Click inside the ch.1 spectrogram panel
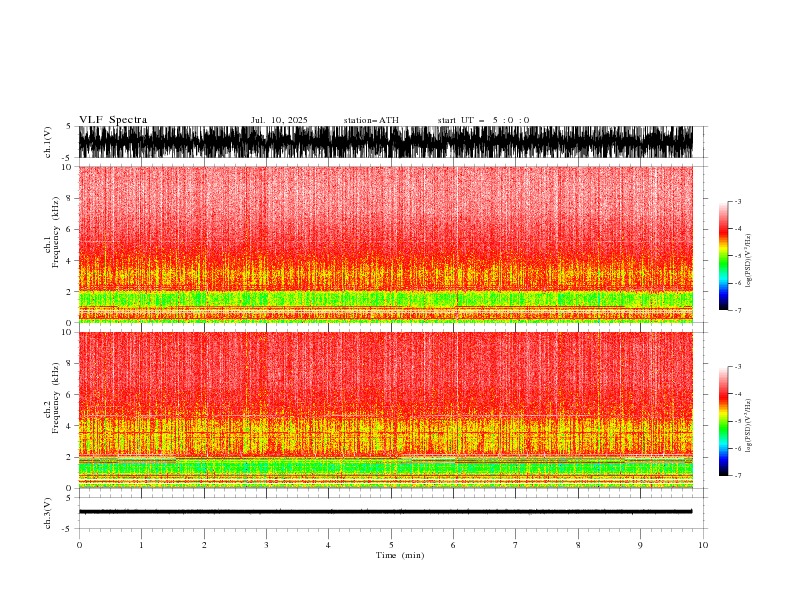Viewport: 792px width, 612px height. (386, 244)
